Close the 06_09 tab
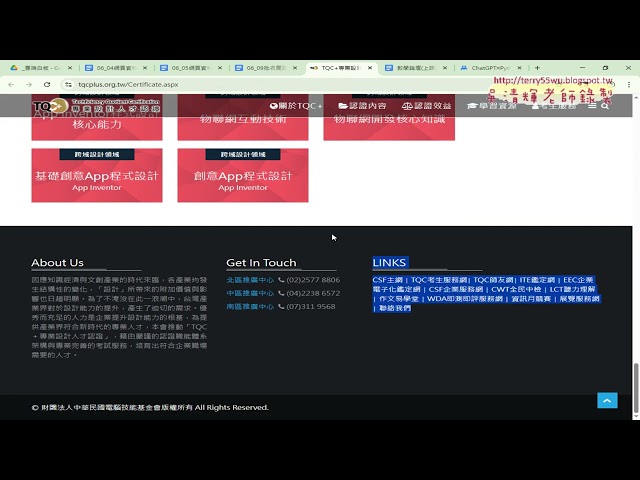Viewport: 640px width, 480px height. click(295, 68)
